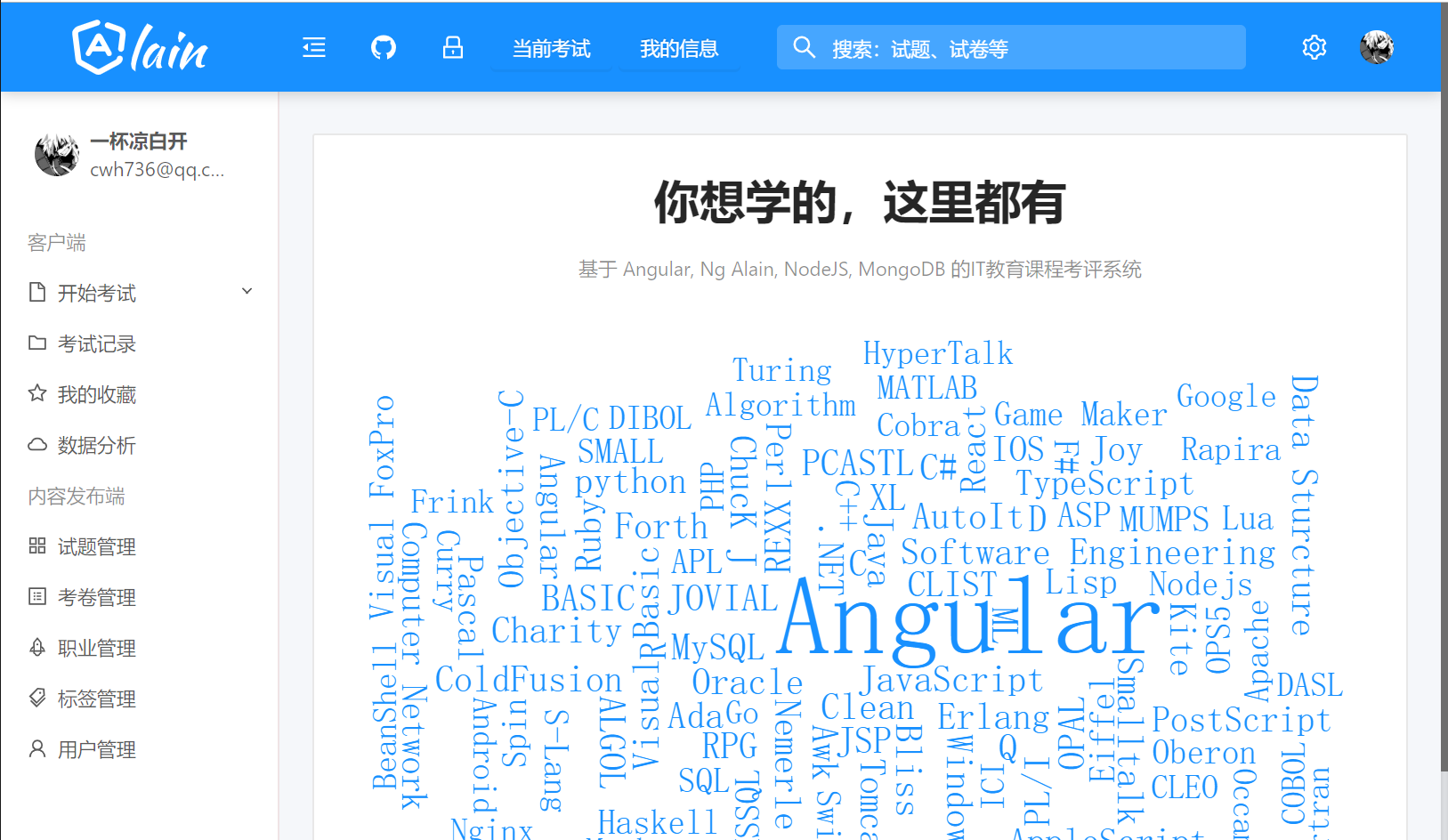Click the Alain logo
Image resolution: width=1448 pixels, height=840 pixels.
tap(140, 48)
